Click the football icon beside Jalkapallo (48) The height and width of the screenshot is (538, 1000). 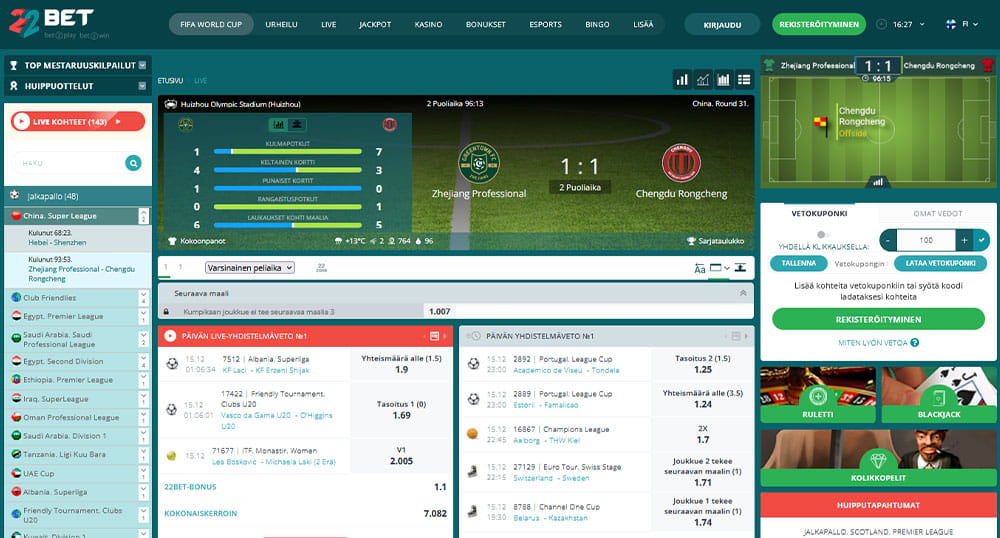(15, 196)
